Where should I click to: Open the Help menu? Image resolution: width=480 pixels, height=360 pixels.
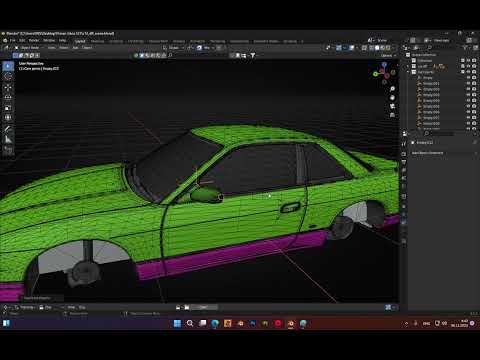[x=62, y=40]
